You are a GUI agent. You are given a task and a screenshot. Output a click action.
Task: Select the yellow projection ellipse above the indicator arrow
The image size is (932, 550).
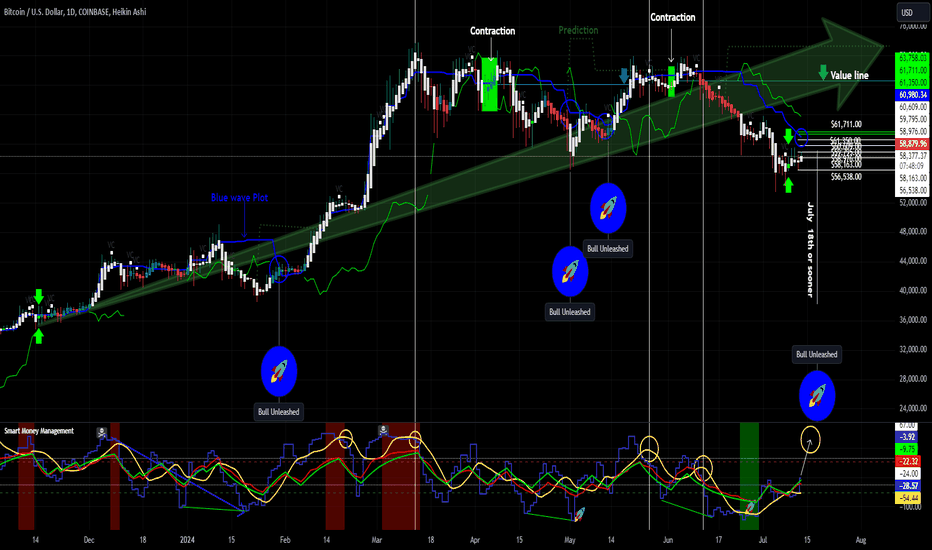811,439
